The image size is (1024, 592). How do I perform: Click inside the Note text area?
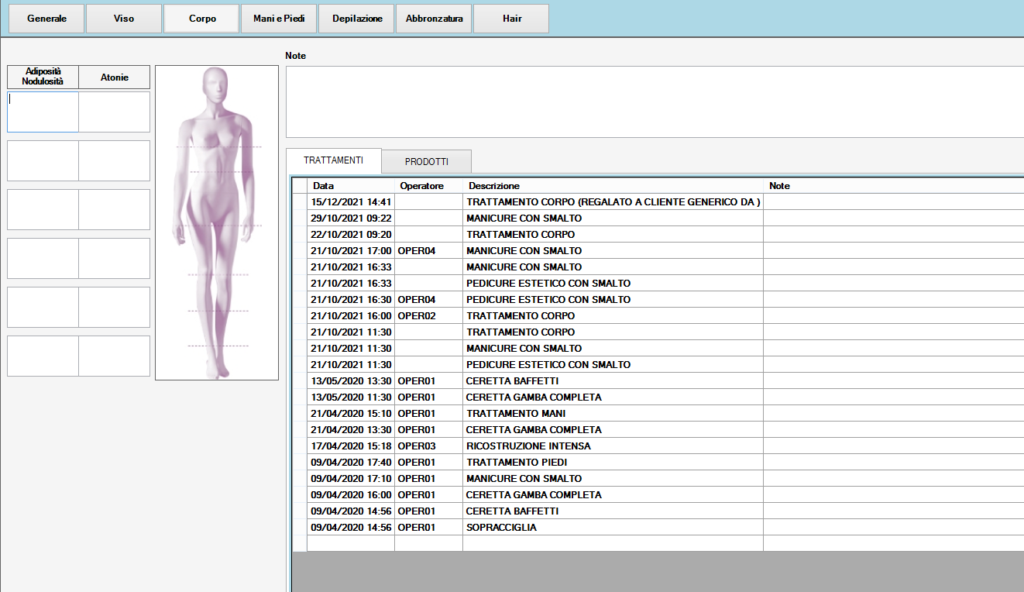pyautogui.click(x=654, y=101)
